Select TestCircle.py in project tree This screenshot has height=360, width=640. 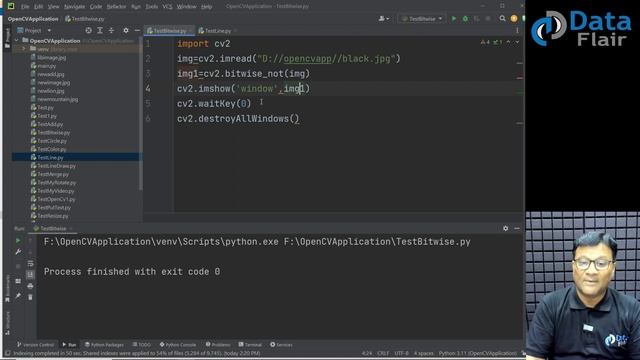tap(52, 141)
